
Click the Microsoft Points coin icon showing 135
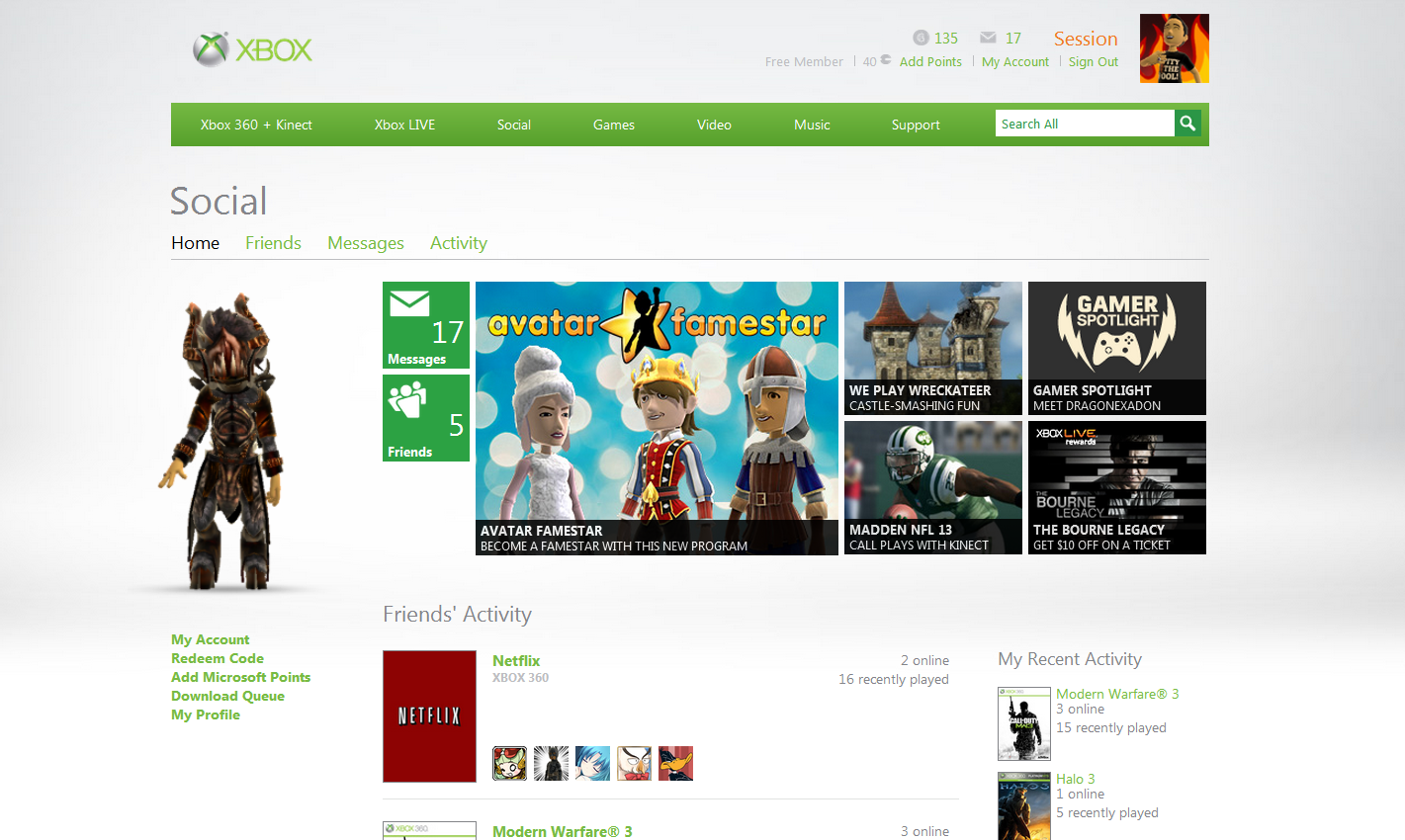[921, 38]
